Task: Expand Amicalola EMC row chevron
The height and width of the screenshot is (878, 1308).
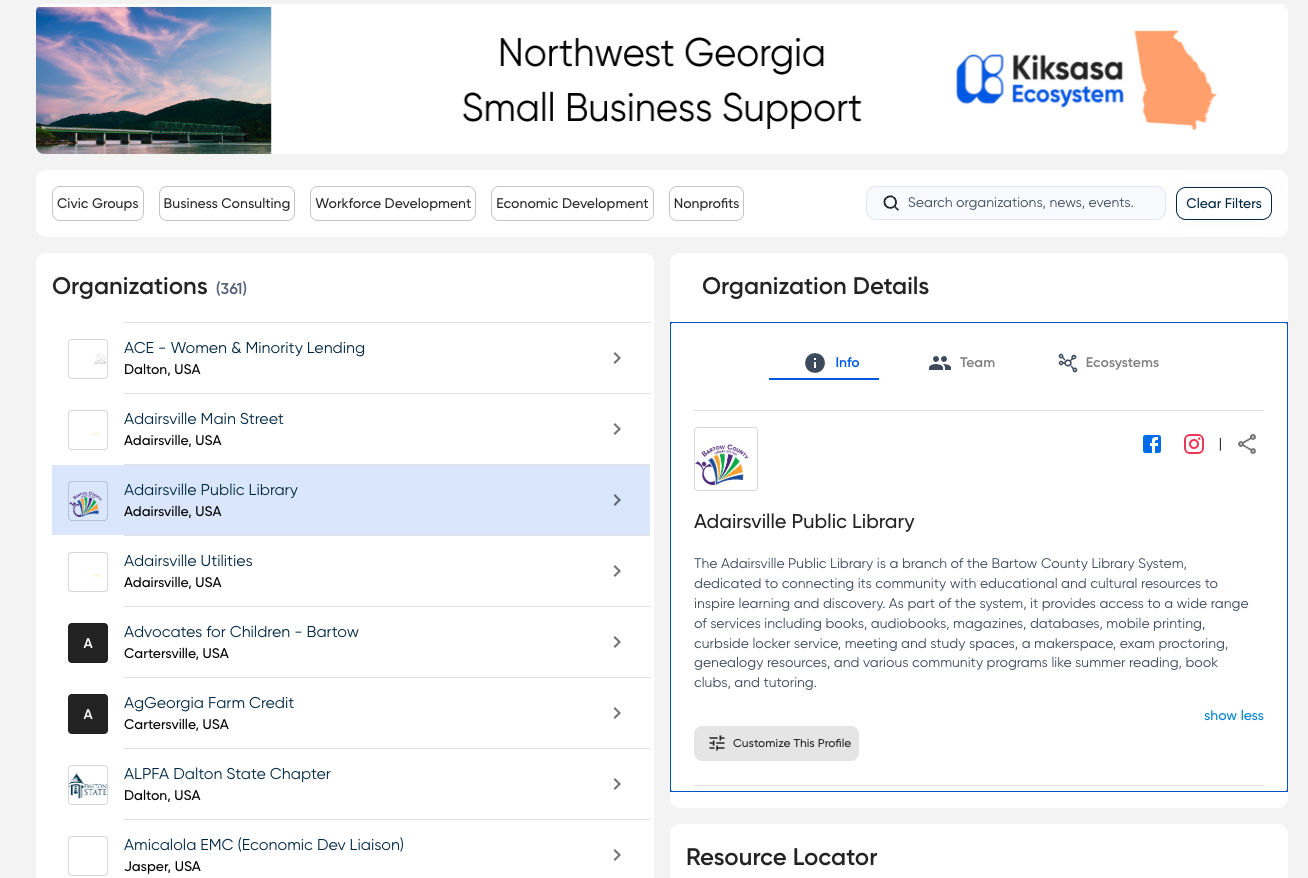Action: (x=617, y=855)
